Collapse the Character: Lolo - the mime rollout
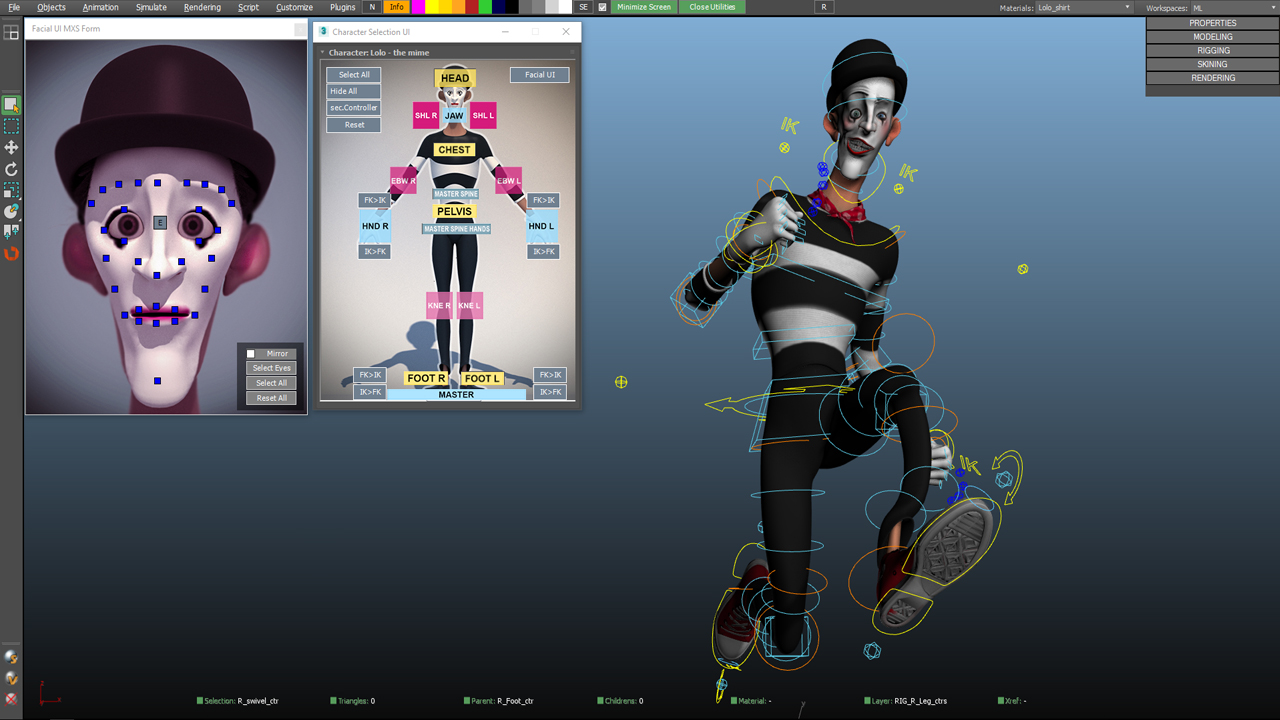This screenshot has width=1280, height=720. [322, 52]
